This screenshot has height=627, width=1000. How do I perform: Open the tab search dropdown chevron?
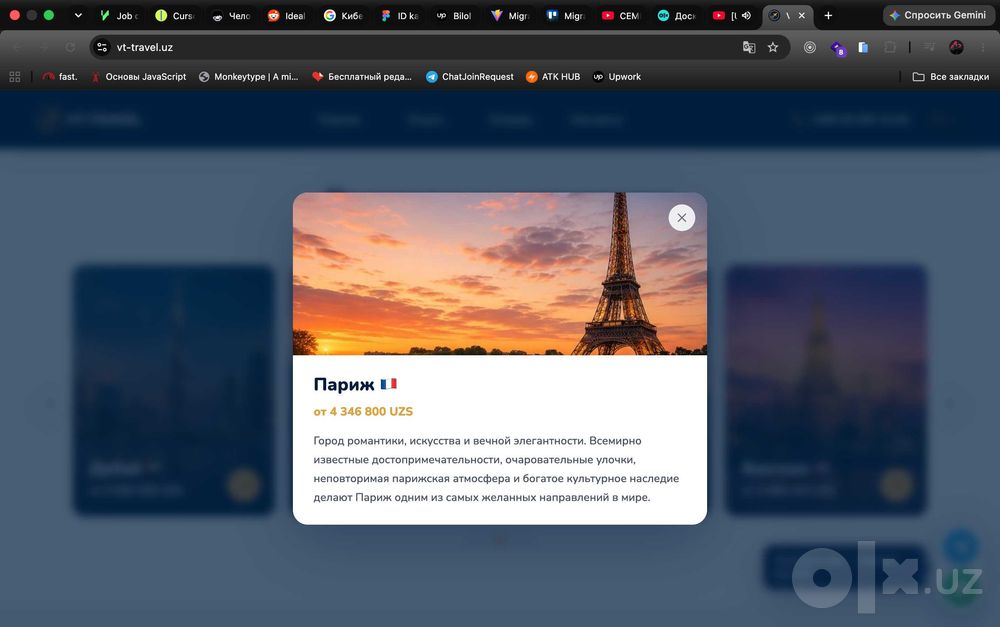78,15
